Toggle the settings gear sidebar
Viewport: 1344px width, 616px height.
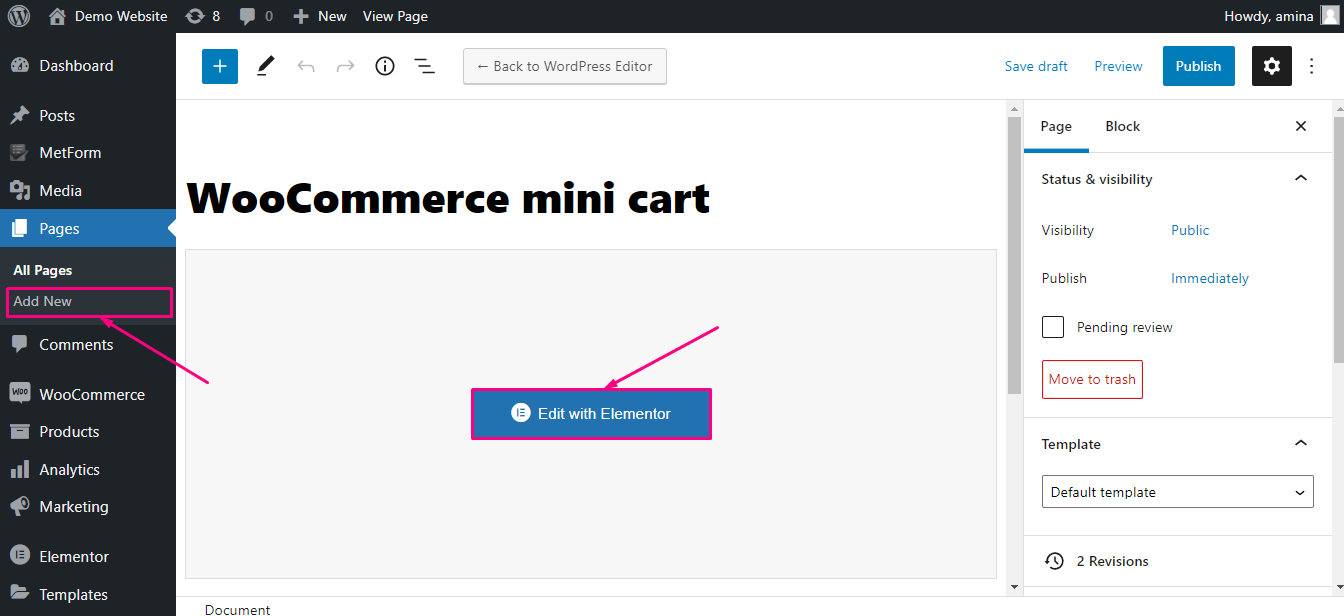(1271, 66)
